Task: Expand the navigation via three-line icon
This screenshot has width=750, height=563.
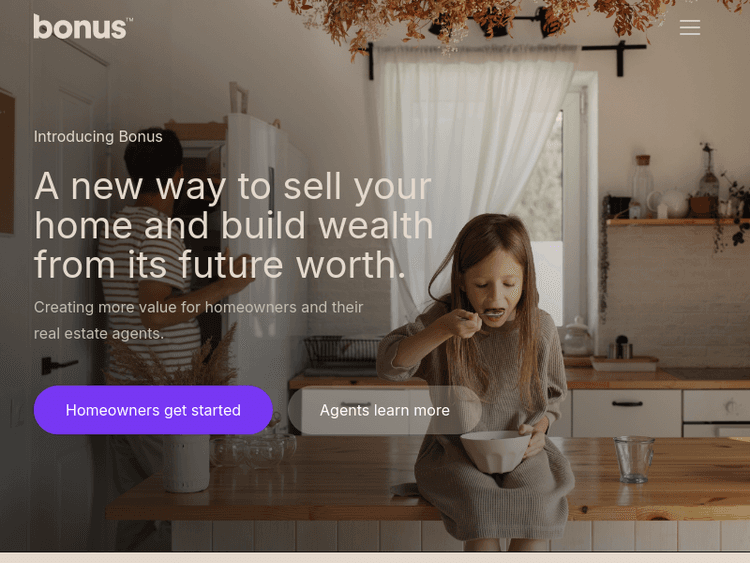Action: click(690, 27)
